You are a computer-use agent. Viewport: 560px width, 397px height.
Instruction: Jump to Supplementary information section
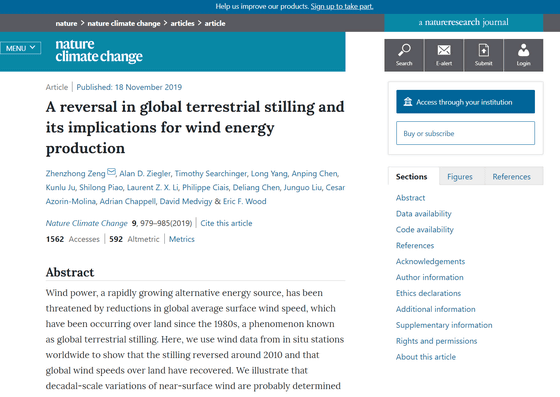444,325
